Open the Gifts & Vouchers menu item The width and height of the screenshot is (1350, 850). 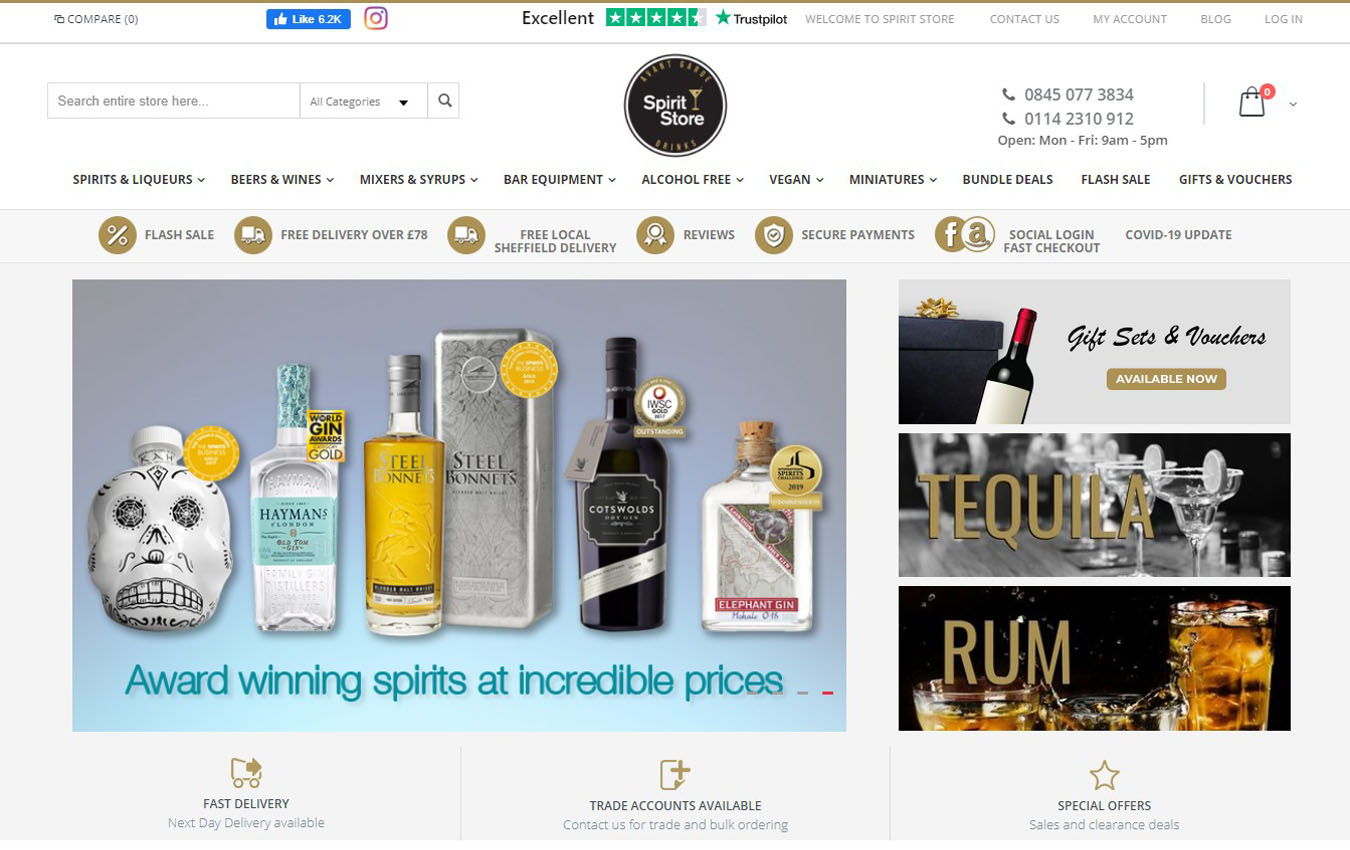click(1235, 180)
